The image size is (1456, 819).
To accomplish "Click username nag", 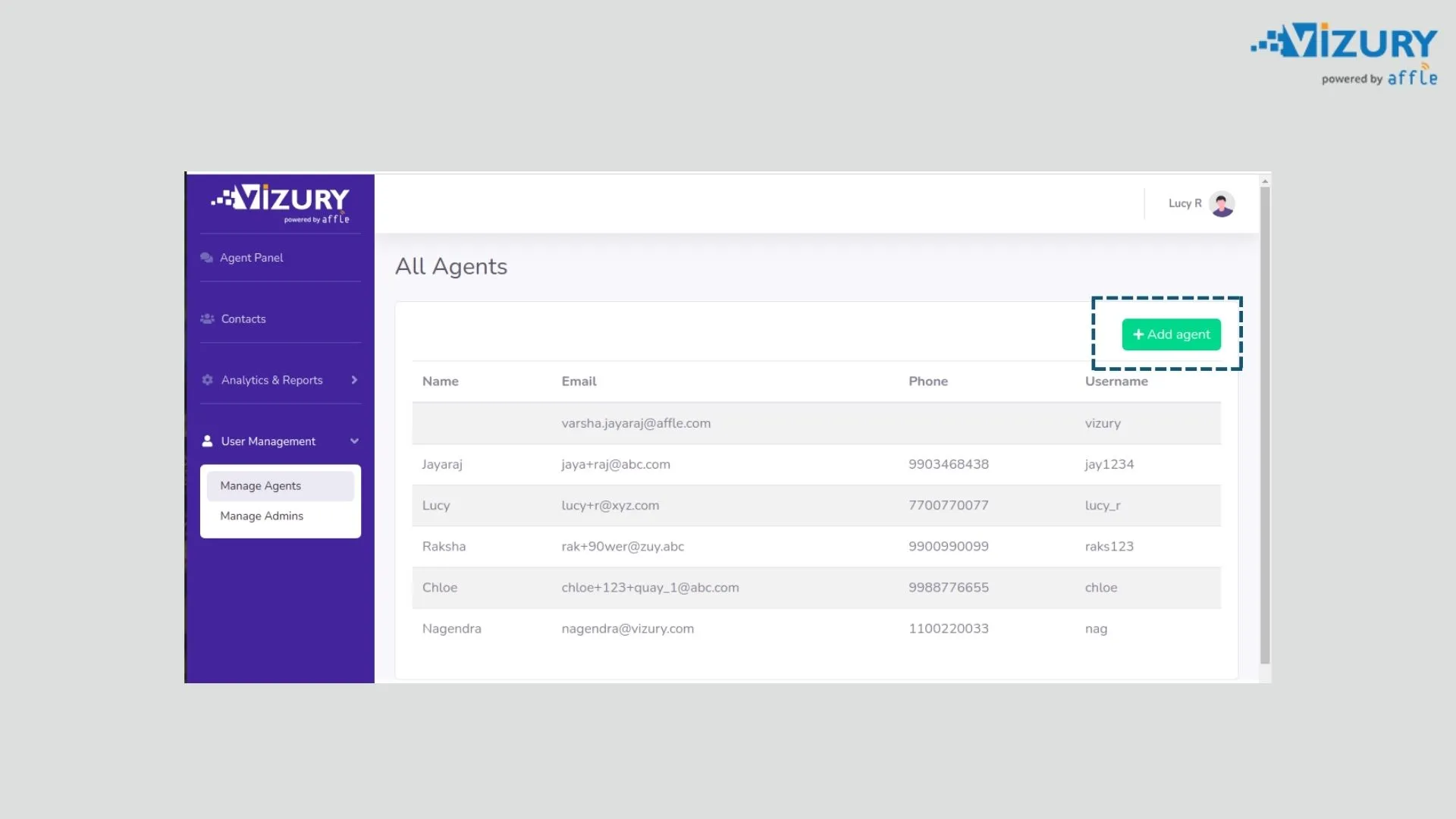I will pyautogui.click(x=1096, y=629).
